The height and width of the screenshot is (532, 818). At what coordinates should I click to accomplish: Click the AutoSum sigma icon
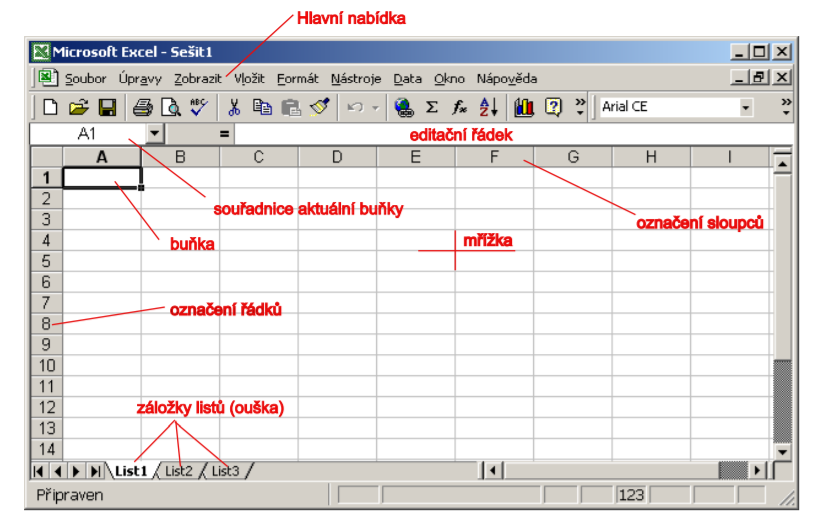[x=432, y=107]
